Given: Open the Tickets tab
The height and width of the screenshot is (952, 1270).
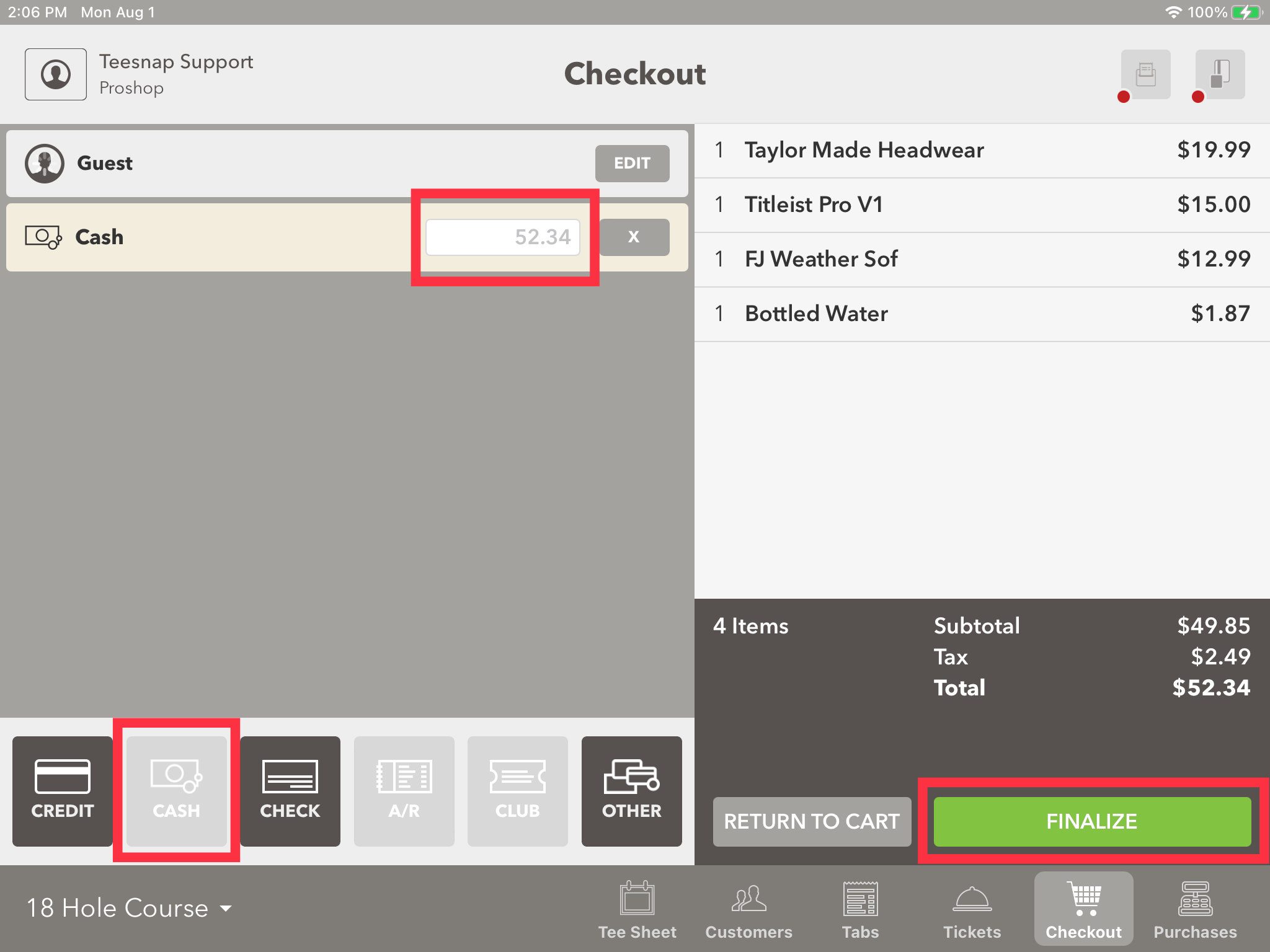Looking at the screenshot, I should point(972,909).
